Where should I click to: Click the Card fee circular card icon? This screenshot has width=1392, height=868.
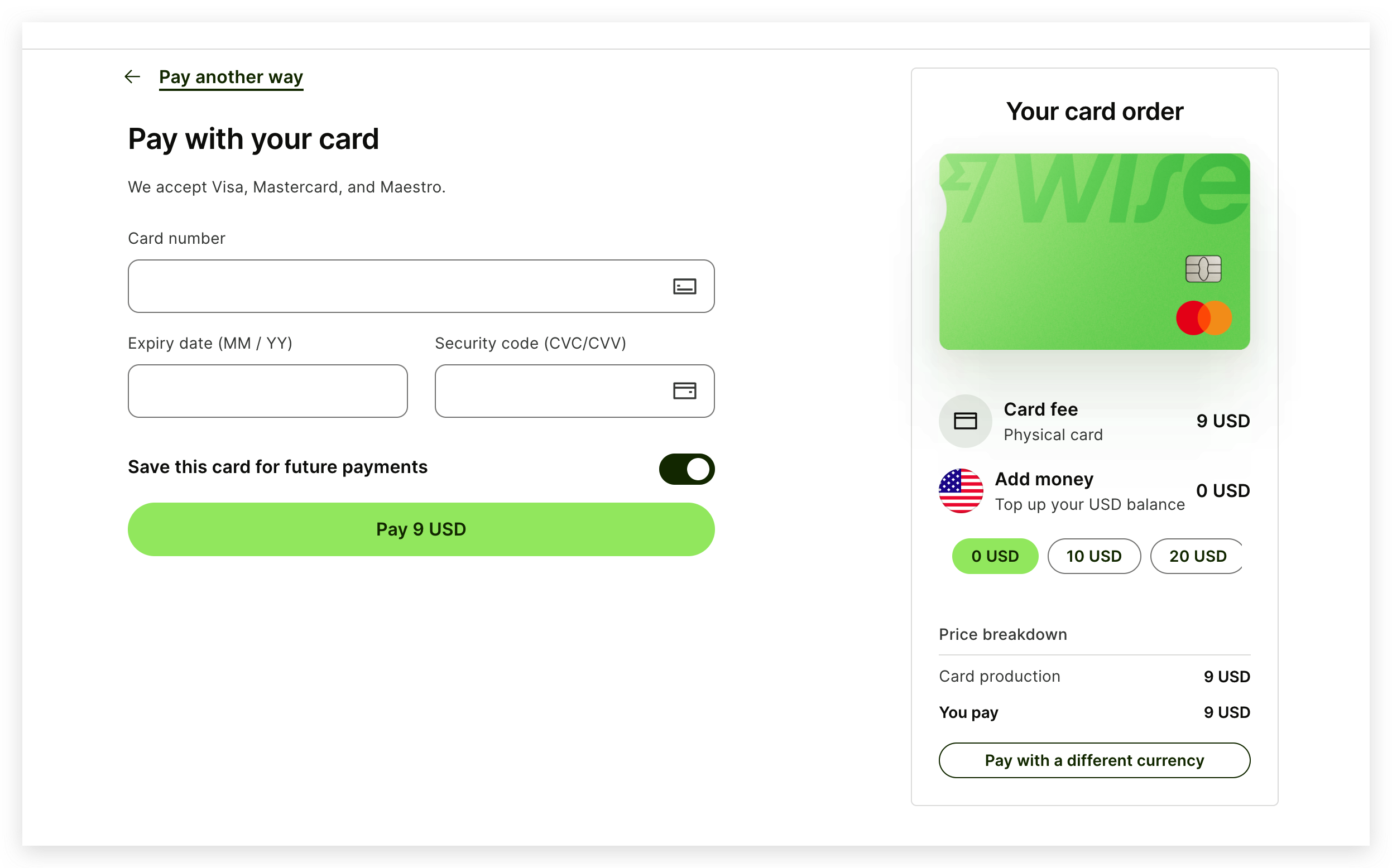[966, 421]
